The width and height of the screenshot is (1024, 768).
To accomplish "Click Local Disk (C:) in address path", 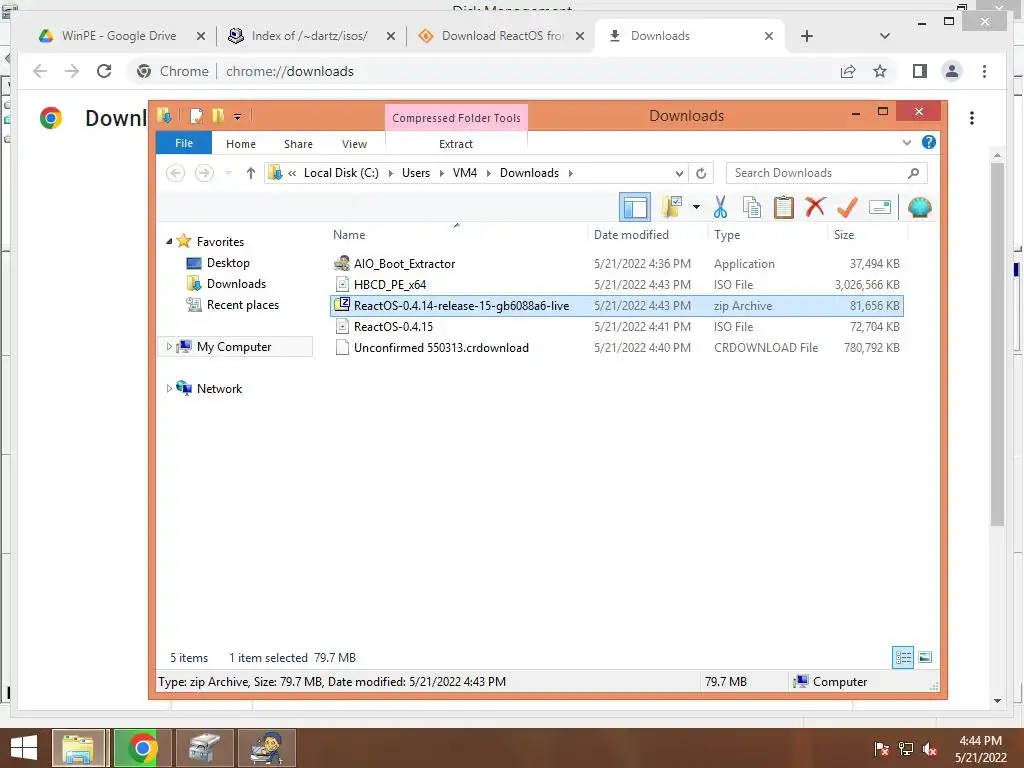I will pyautogui.click(x=341, y=173).
